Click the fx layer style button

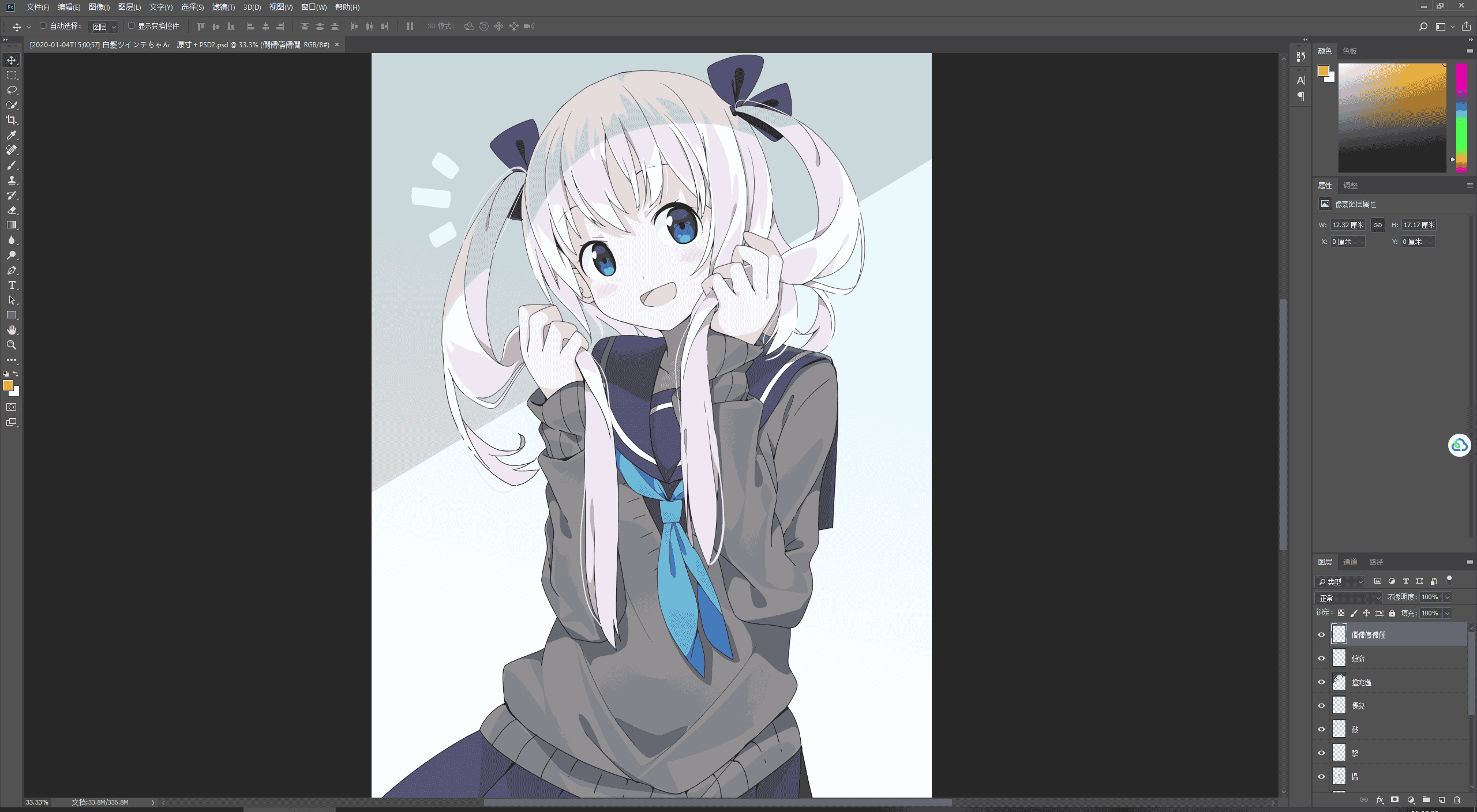[x=1379, y=800]
